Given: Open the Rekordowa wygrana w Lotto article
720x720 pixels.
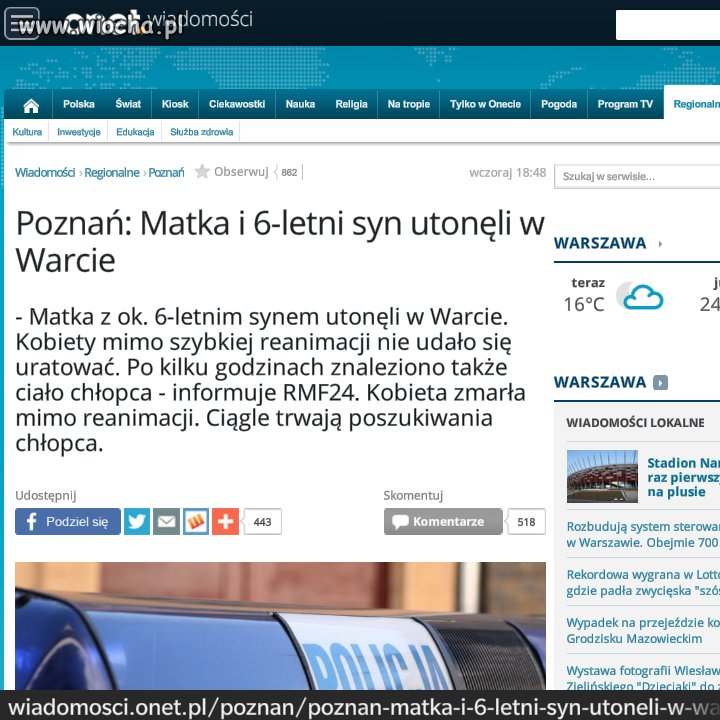Looking at the screenshot, I should pos(643,583).
